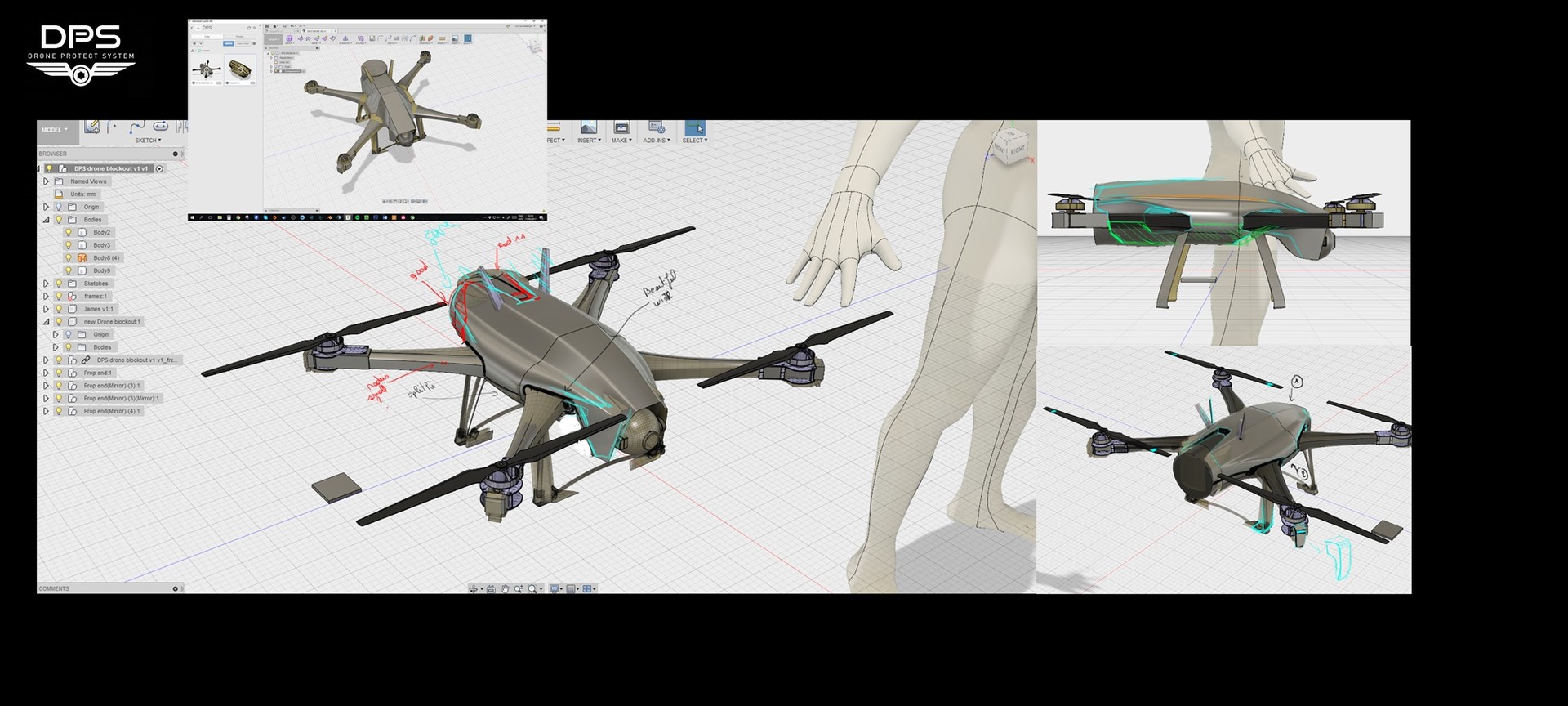Click the orange Body8 (4) body icon

pyautogui.click(x=82, y=258)
